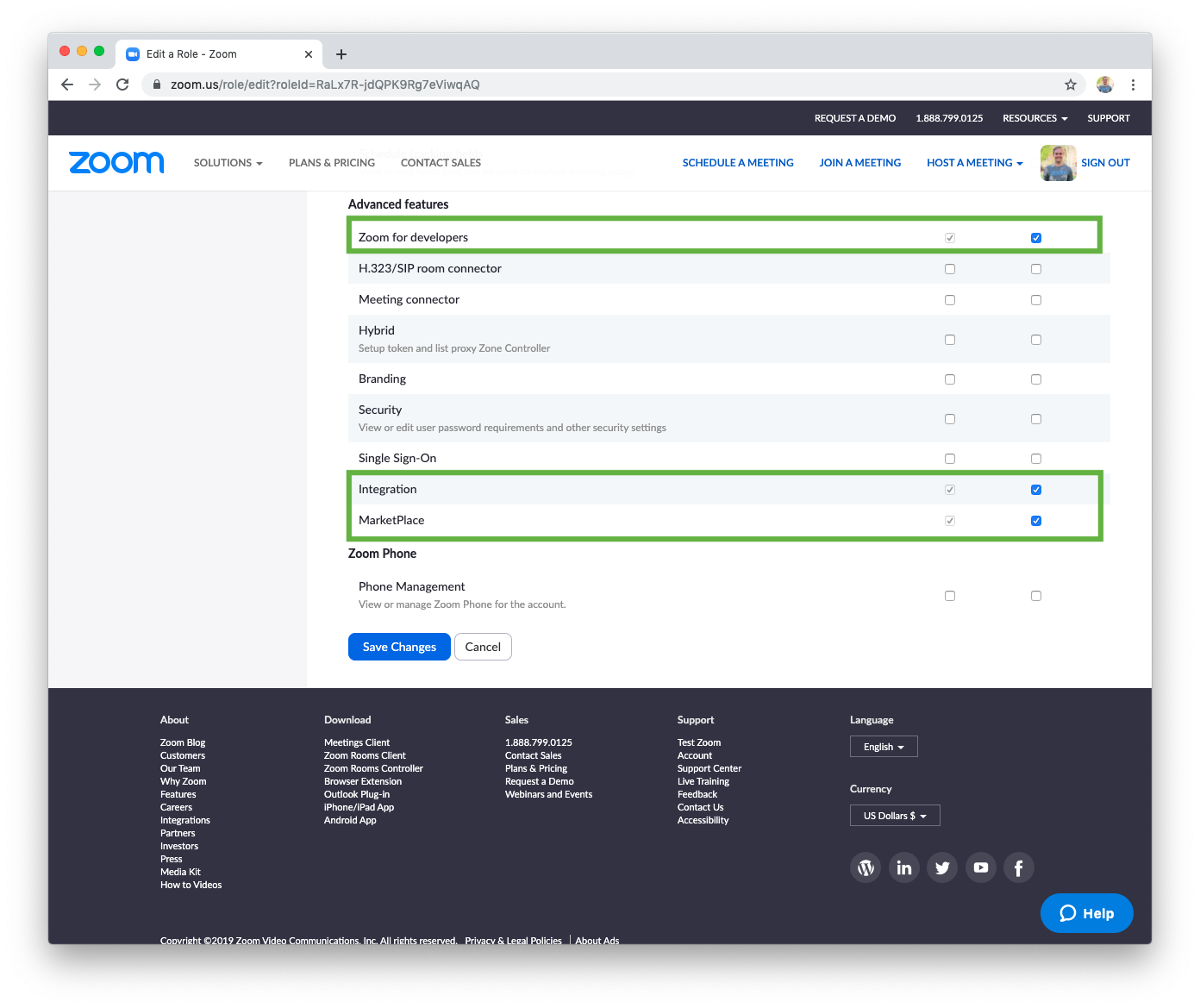Click the Zoom logo in the header

coord(116,162)
